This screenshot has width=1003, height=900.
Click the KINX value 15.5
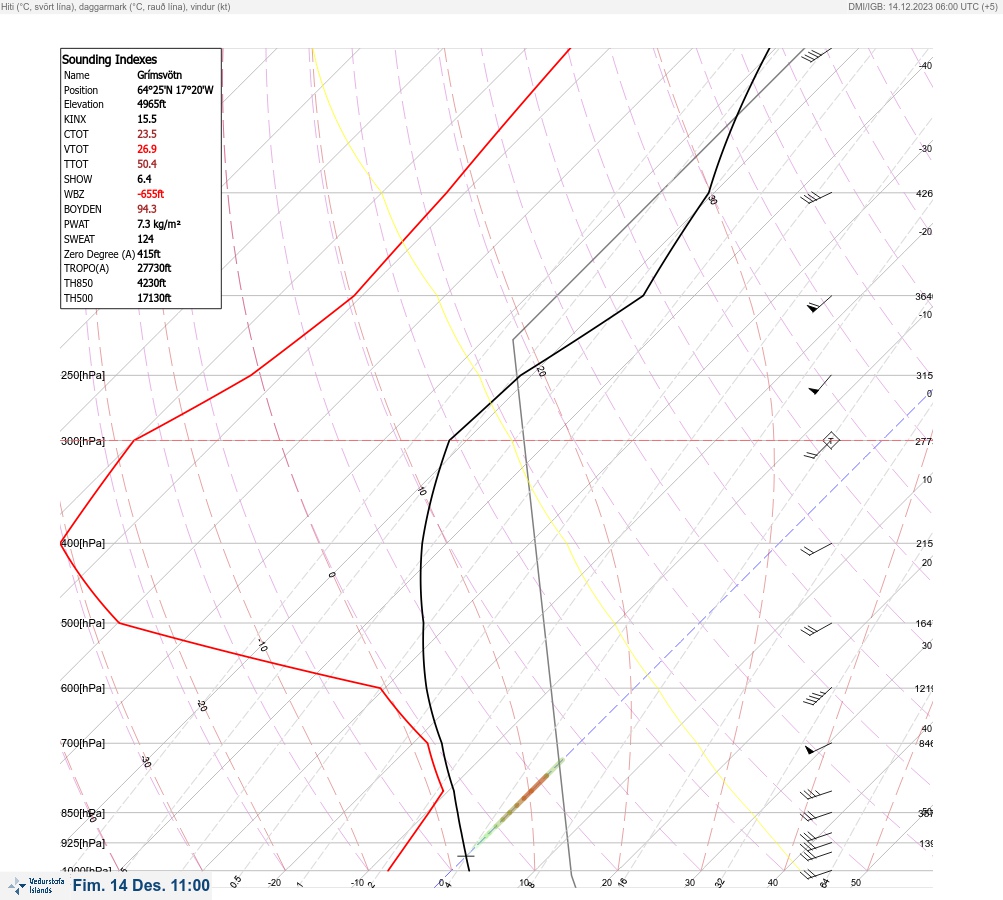tap(146, 119)
